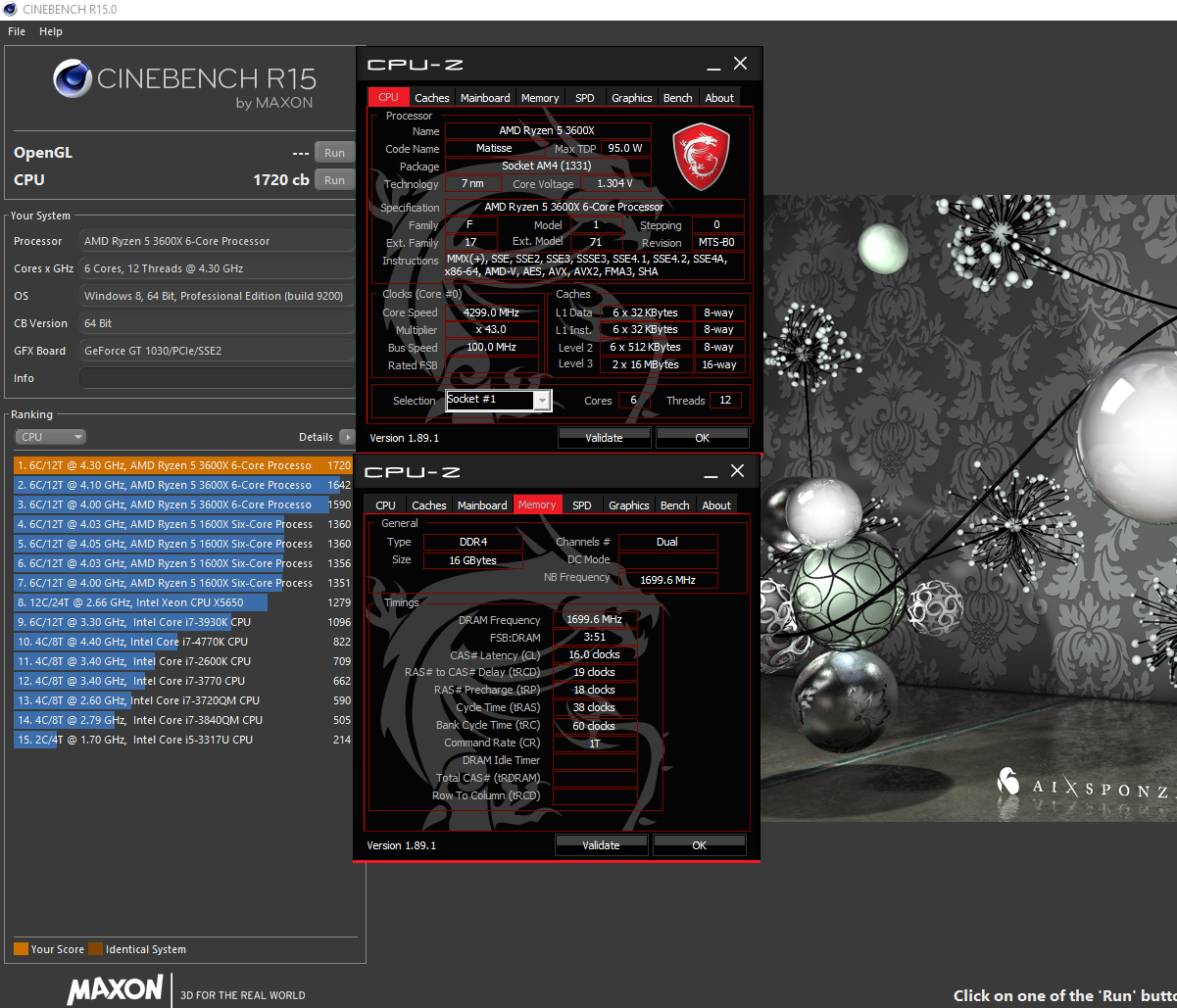Select ranking row 12 Core i7-3770
The height and width of the screenshot is (1008, 1177).
(183, 681)
